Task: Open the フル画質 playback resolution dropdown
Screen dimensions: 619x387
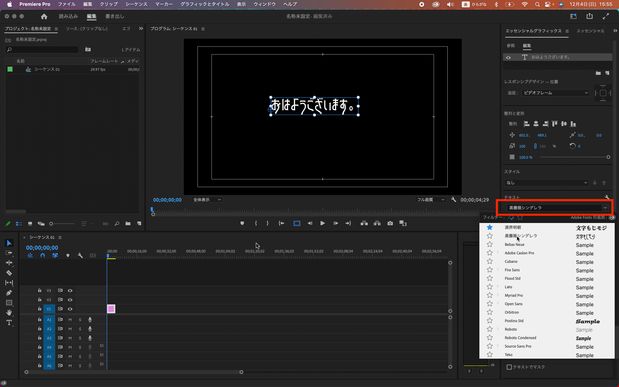Action: (x=431, y=200)
